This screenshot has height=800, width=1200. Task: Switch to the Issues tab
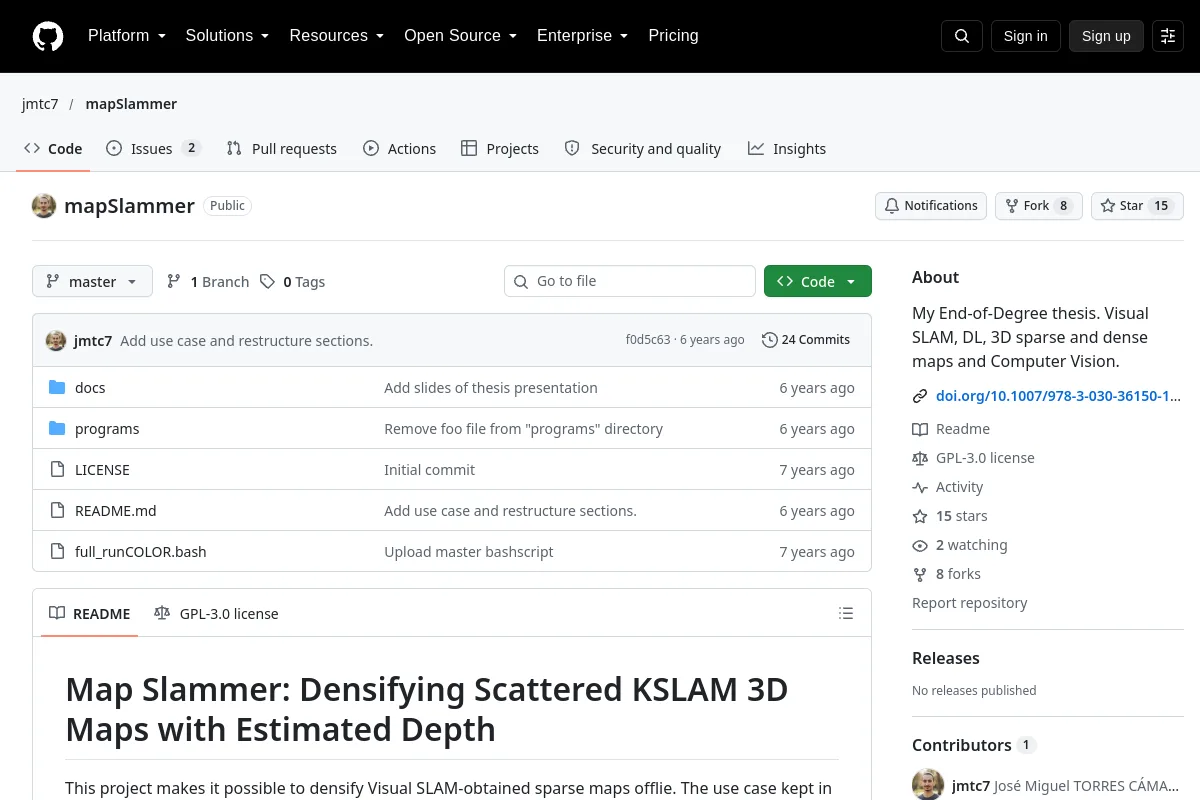pos(154,149)
